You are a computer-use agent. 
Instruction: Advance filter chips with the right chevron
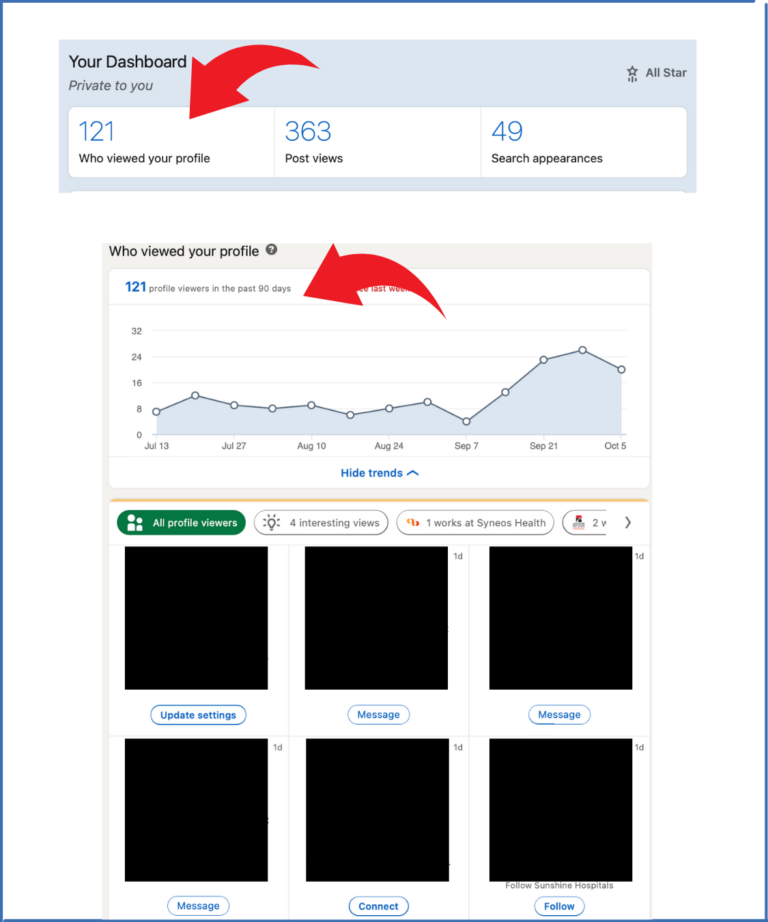[628, 523]
